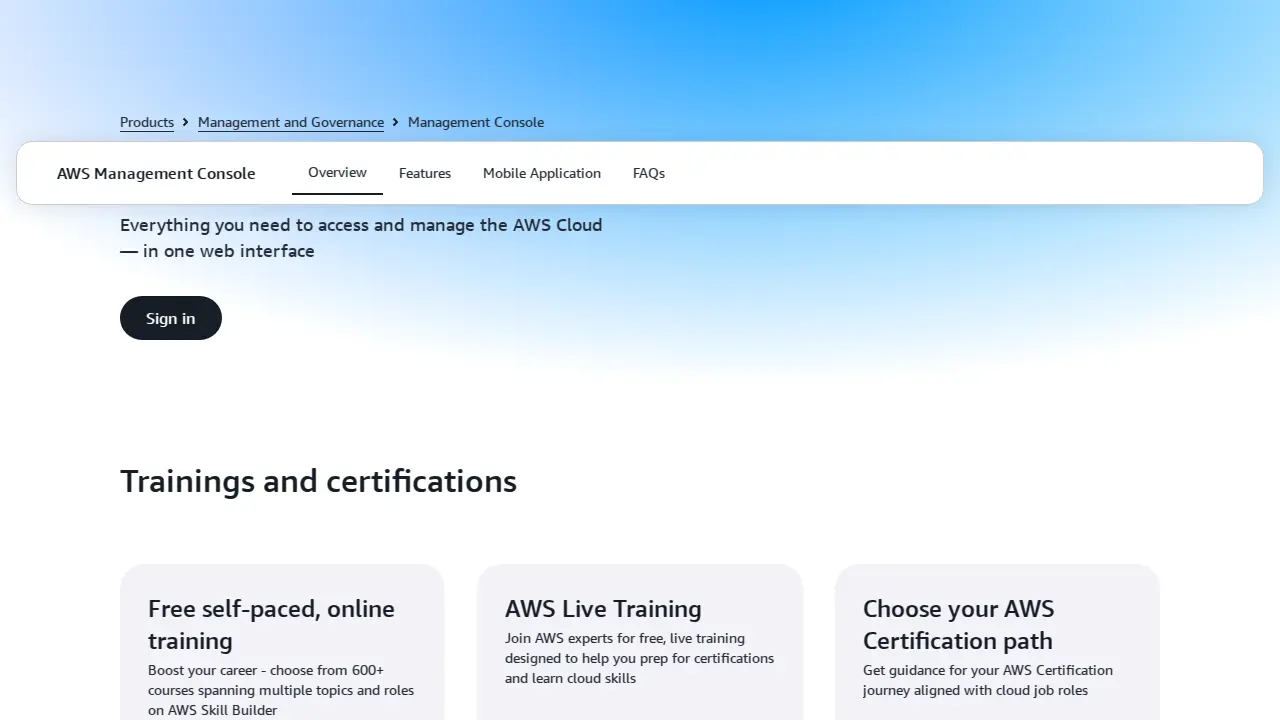Open the Management and Governance breadcrumb link
This screenshot has height=720, width=1280.
(290, 122)
